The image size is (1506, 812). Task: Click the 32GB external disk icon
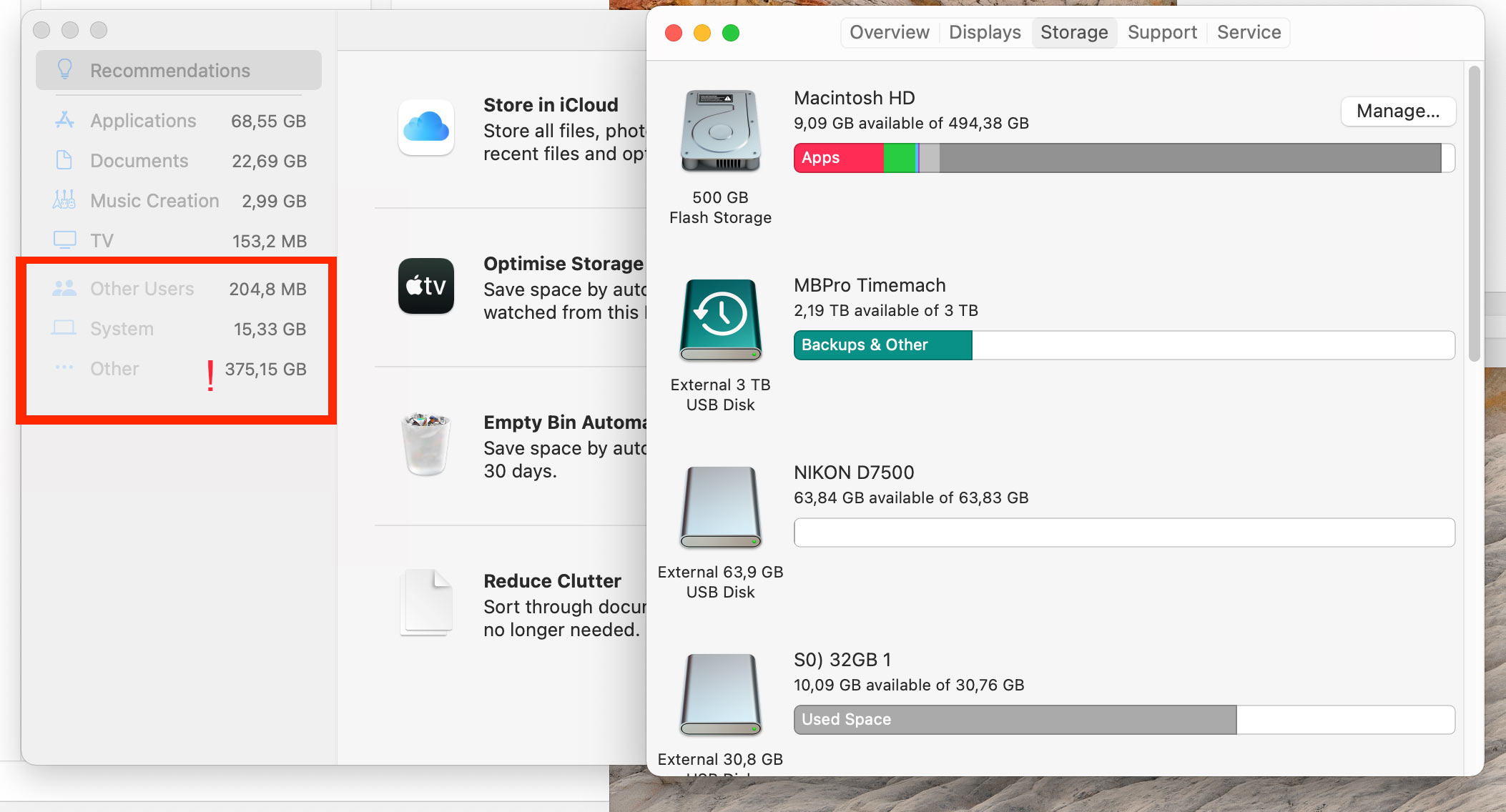click(x=720, y=694)
